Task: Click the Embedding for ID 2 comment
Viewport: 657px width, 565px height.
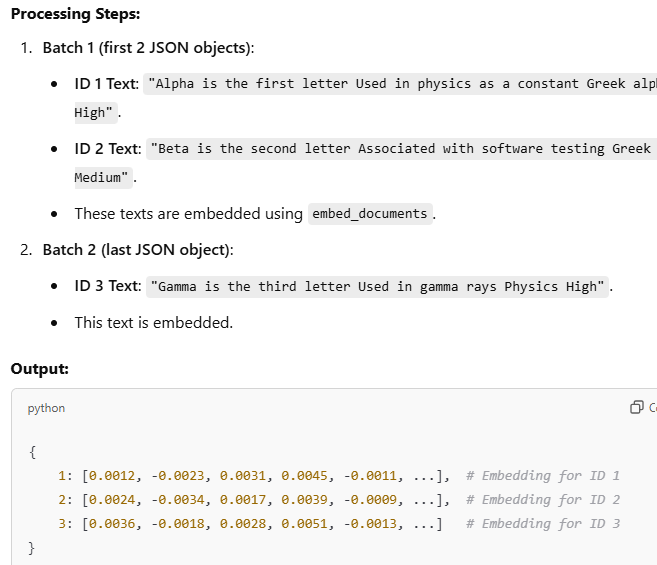Action: tap(543, 500)
